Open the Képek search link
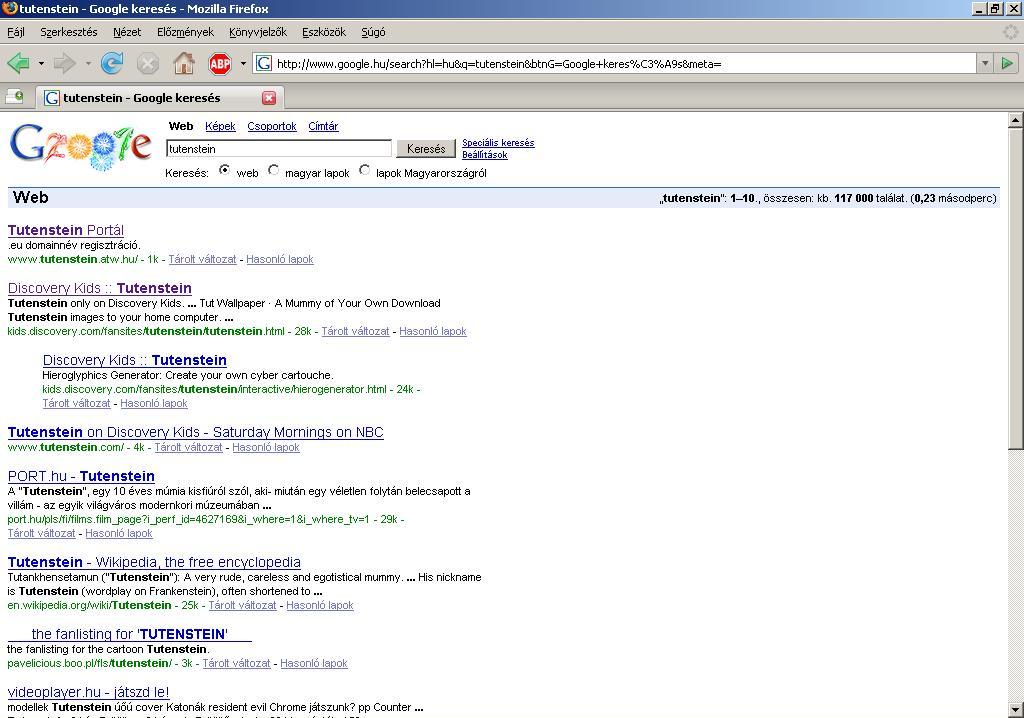Screen dimensions: 1024x718 coord(220,126)
